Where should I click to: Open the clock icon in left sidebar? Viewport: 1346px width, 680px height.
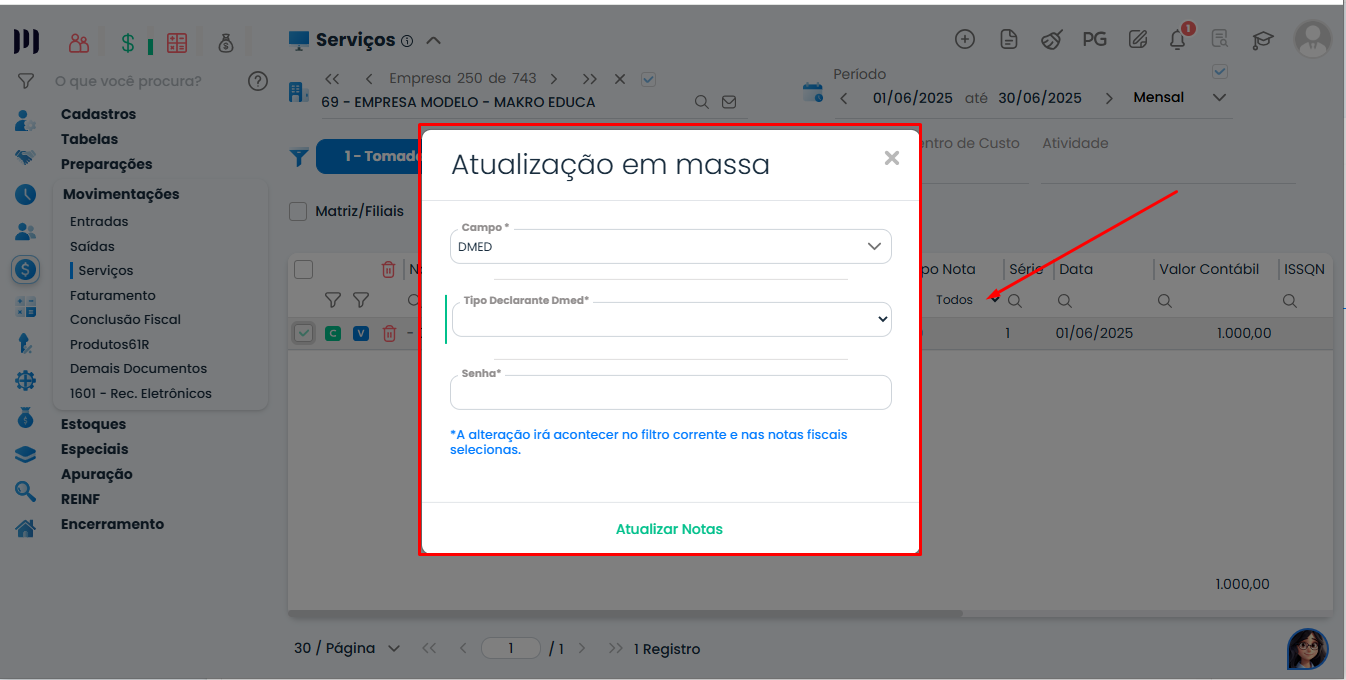point(26,194)
